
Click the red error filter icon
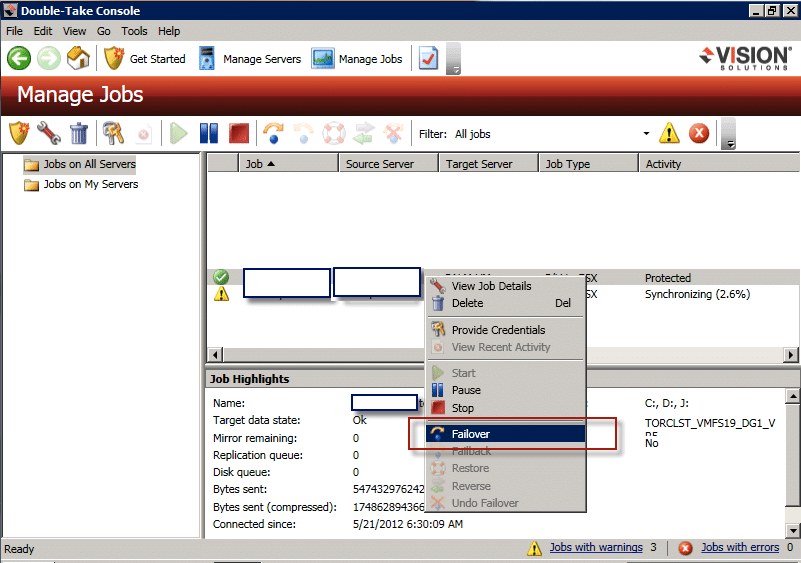[699, 134]
